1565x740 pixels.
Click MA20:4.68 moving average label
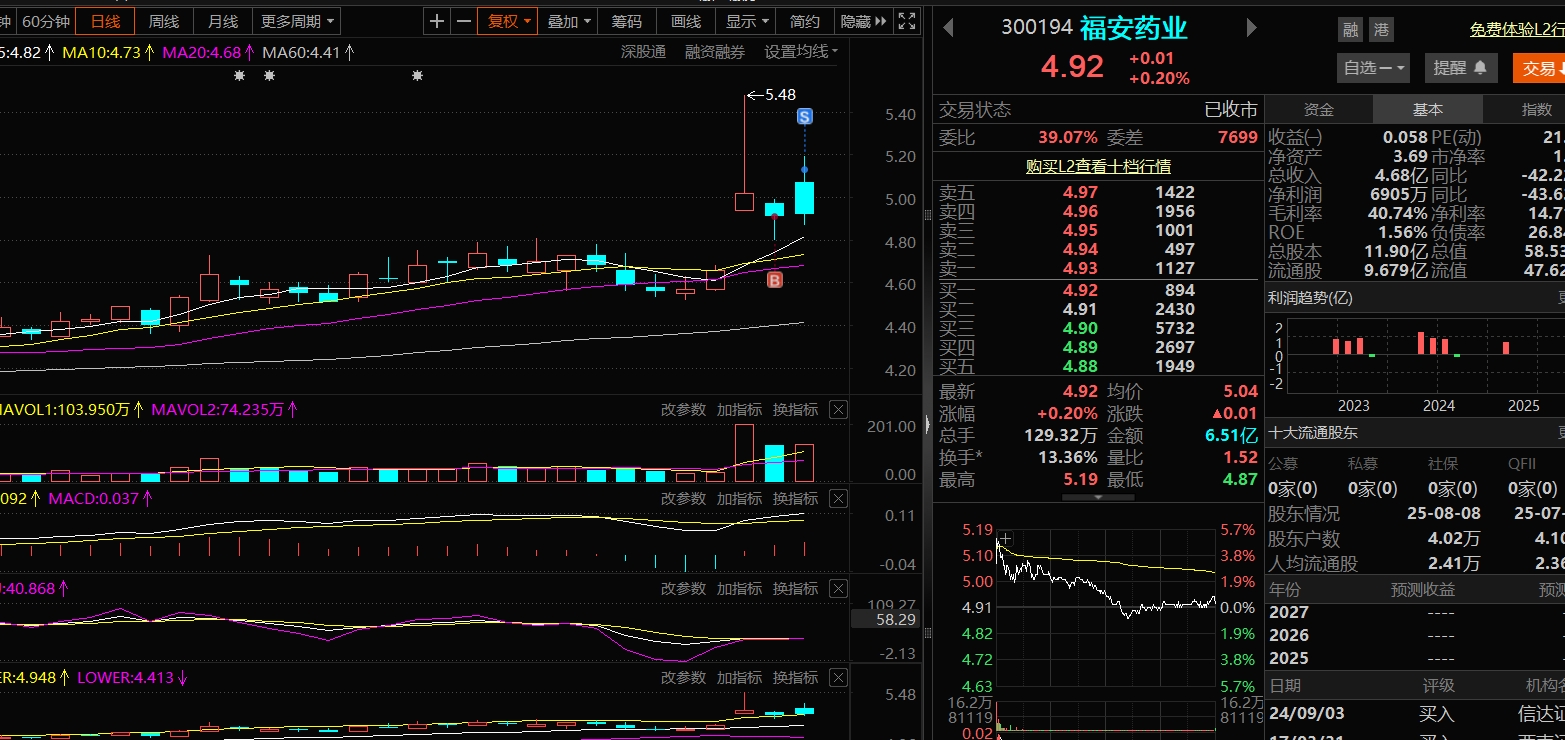pos(201,51)
